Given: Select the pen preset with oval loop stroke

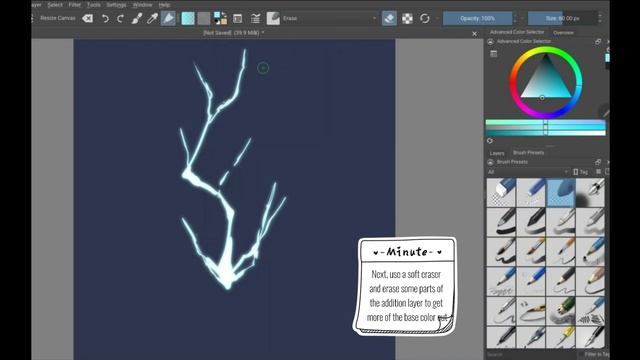Looking at the screenshot, I should pos(531,311).
